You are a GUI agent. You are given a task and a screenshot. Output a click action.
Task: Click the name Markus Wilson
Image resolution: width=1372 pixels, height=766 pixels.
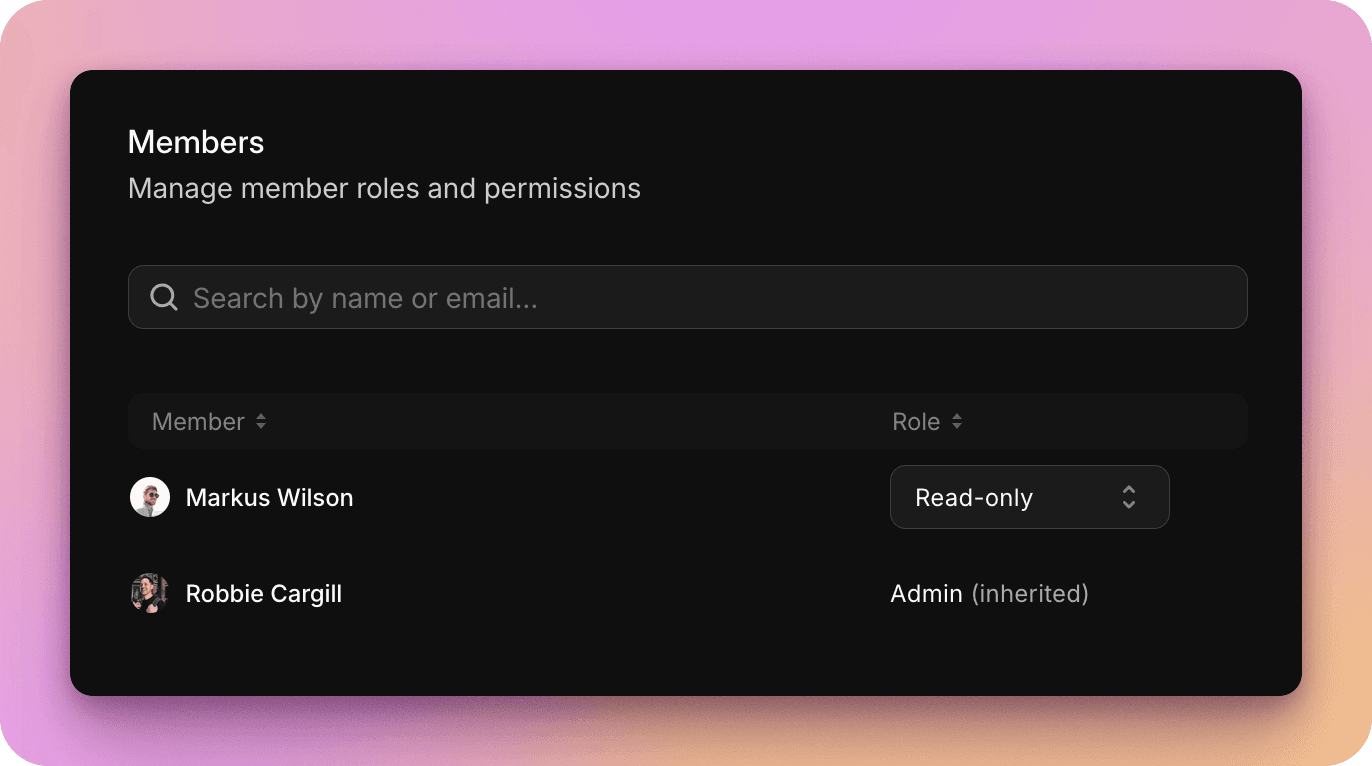click(269, 497)
